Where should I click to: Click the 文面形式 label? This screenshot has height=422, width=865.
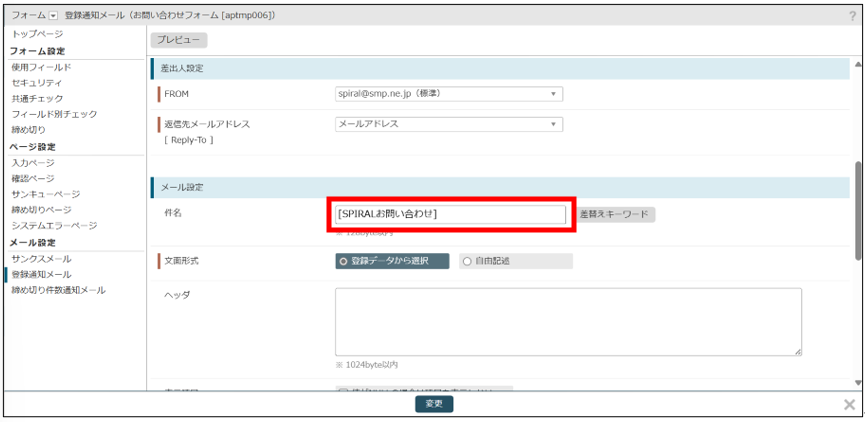(181, 261)
